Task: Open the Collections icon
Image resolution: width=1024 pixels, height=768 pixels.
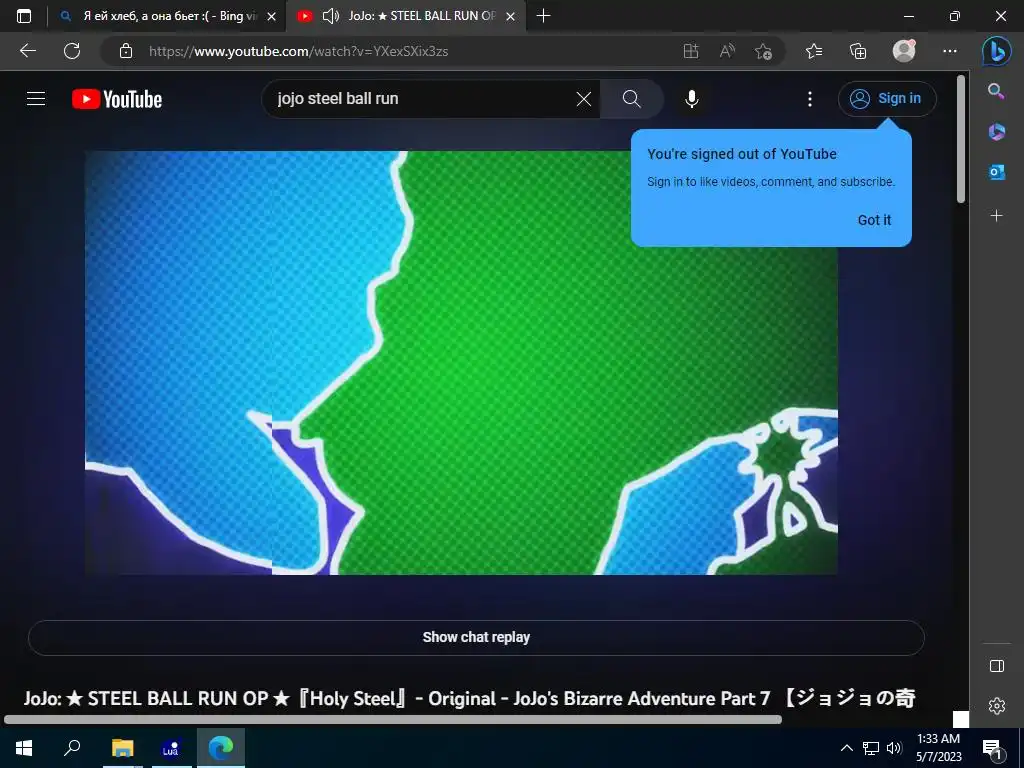Action: [857, 51]
